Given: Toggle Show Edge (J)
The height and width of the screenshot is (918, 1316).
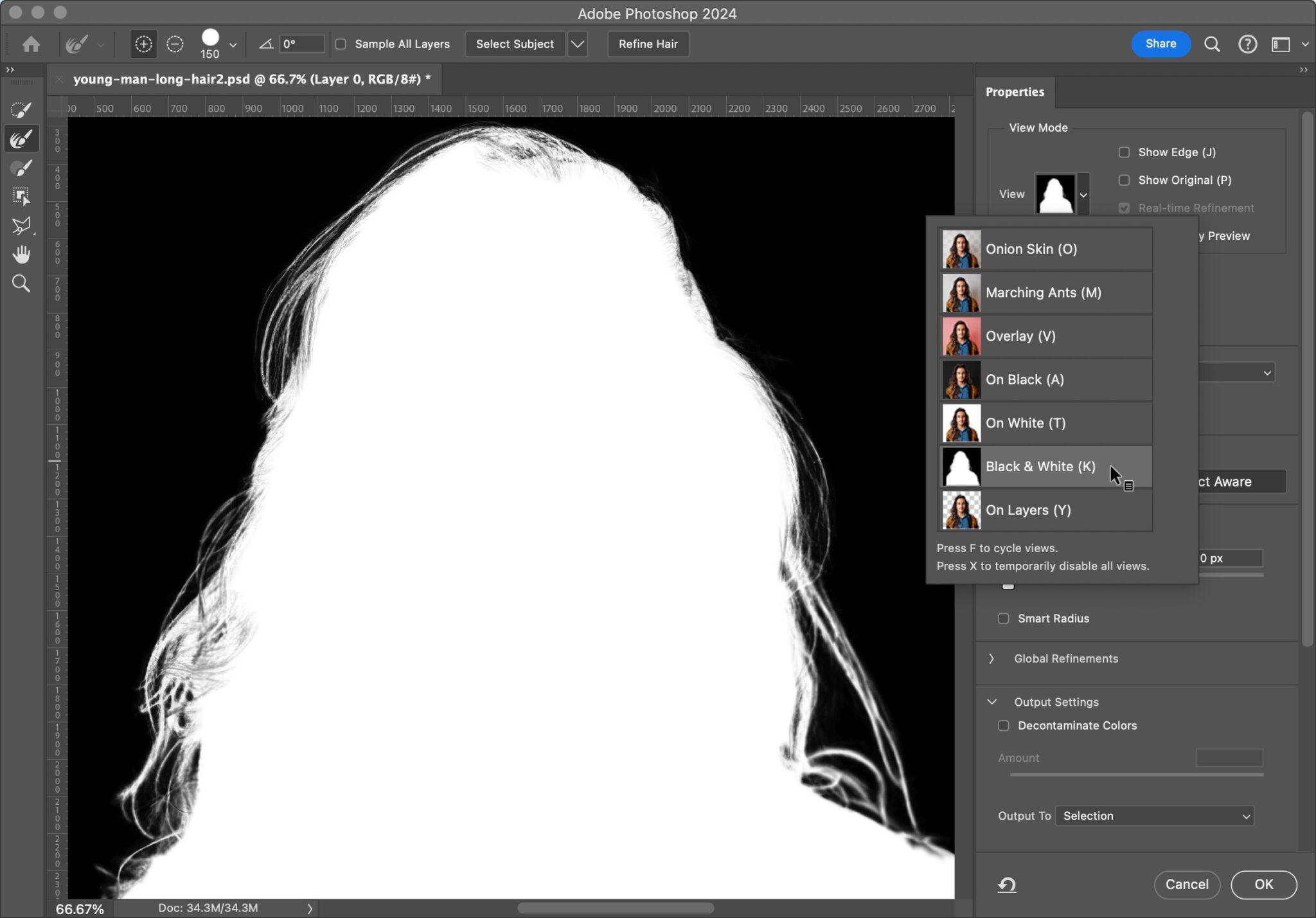Looking at the screenshot, I should [1125, 152].
